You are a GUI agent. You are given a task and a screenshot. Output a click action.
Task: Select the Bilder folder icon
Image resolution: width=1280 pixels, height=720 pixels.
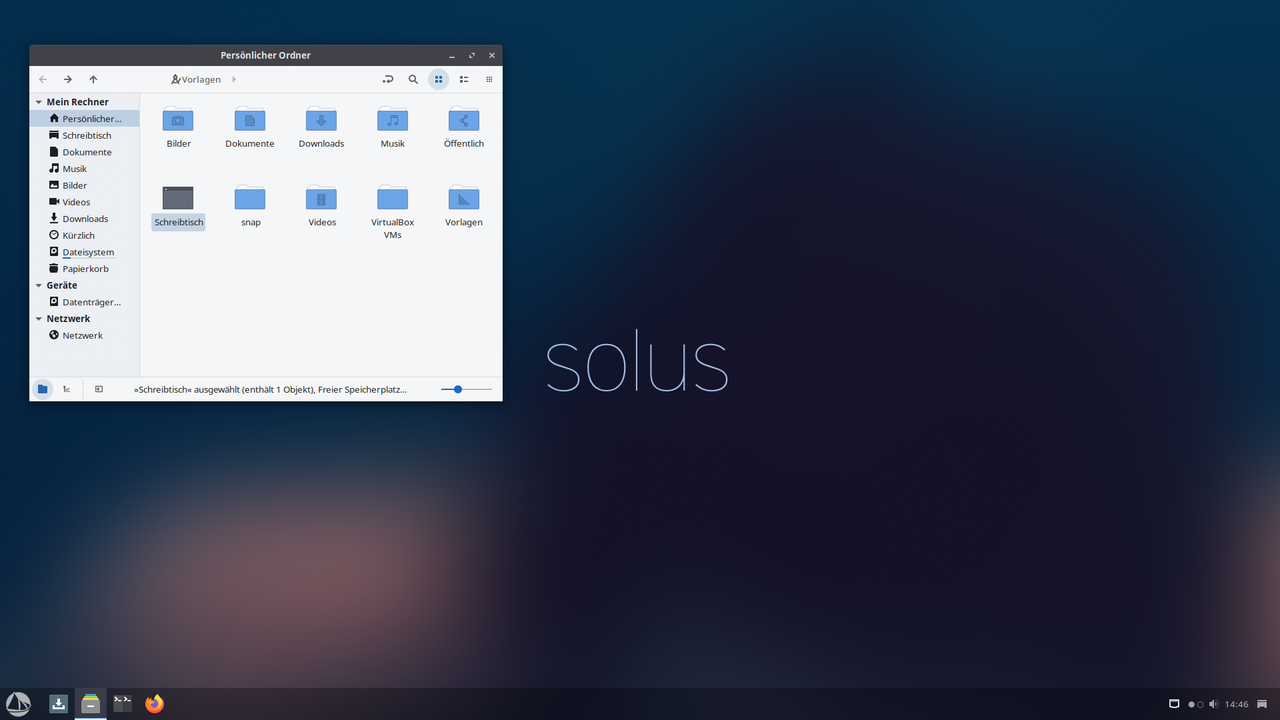click(178, 119)
